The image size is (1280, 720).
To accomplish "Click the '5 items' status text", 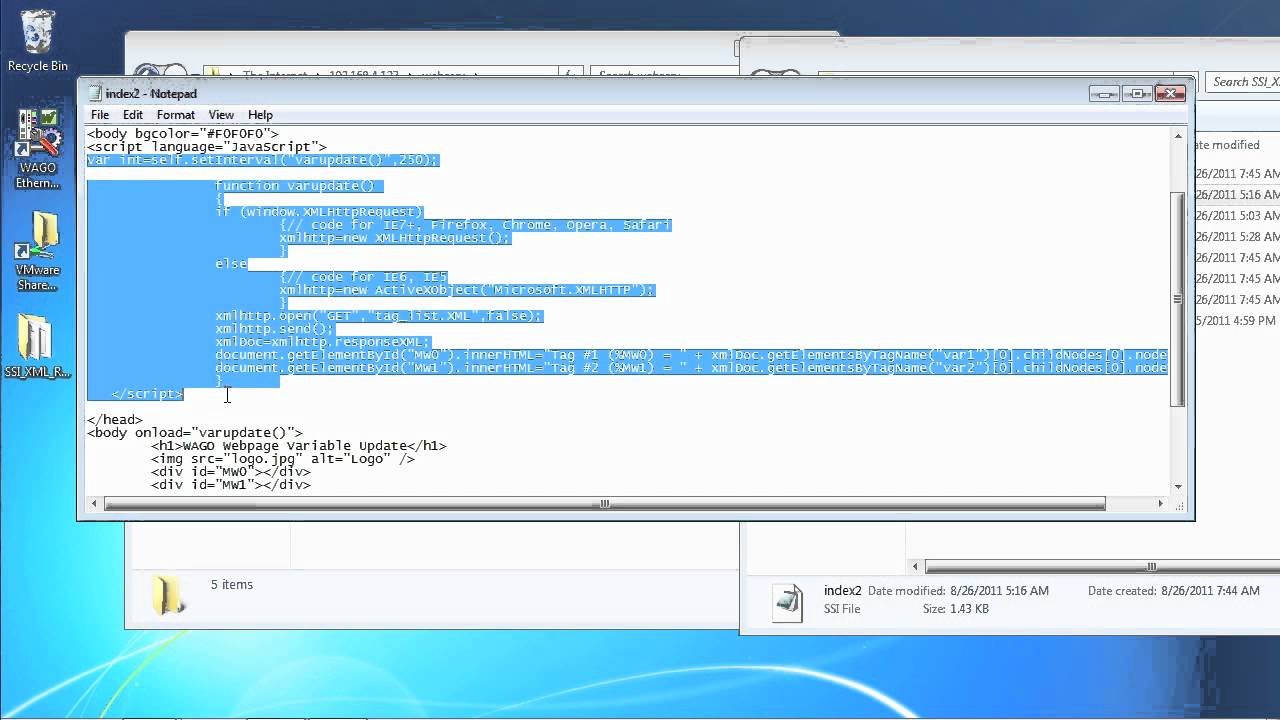I will tap(232, 584).
